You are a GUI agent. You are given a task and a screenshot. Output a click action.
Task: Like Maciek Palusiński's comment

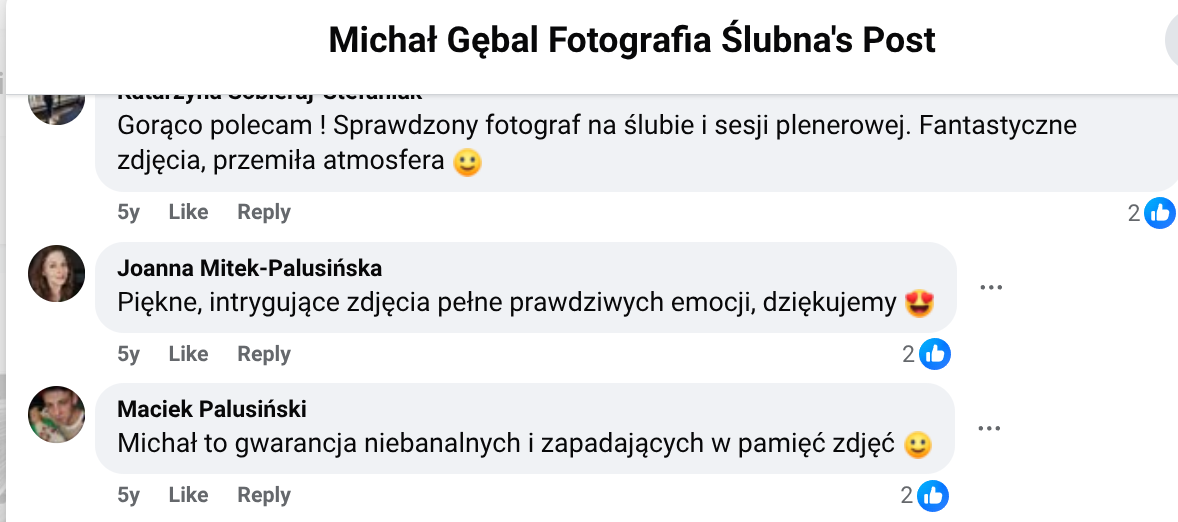[188, 495]
